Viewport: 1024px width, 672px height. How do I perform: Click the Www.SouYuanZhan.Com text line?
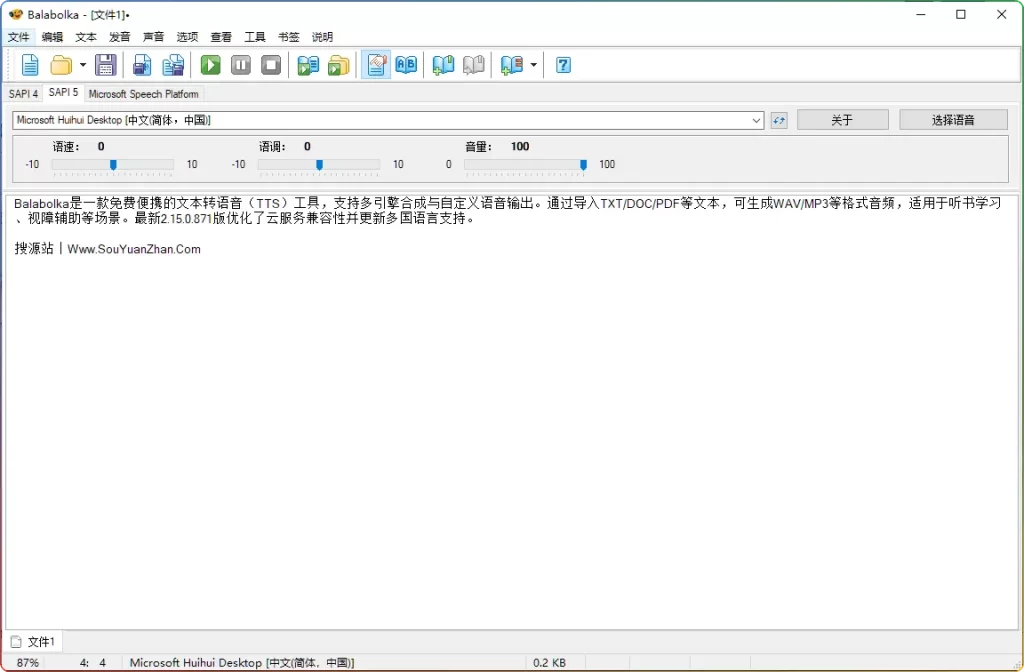click(x=134, y=249)
